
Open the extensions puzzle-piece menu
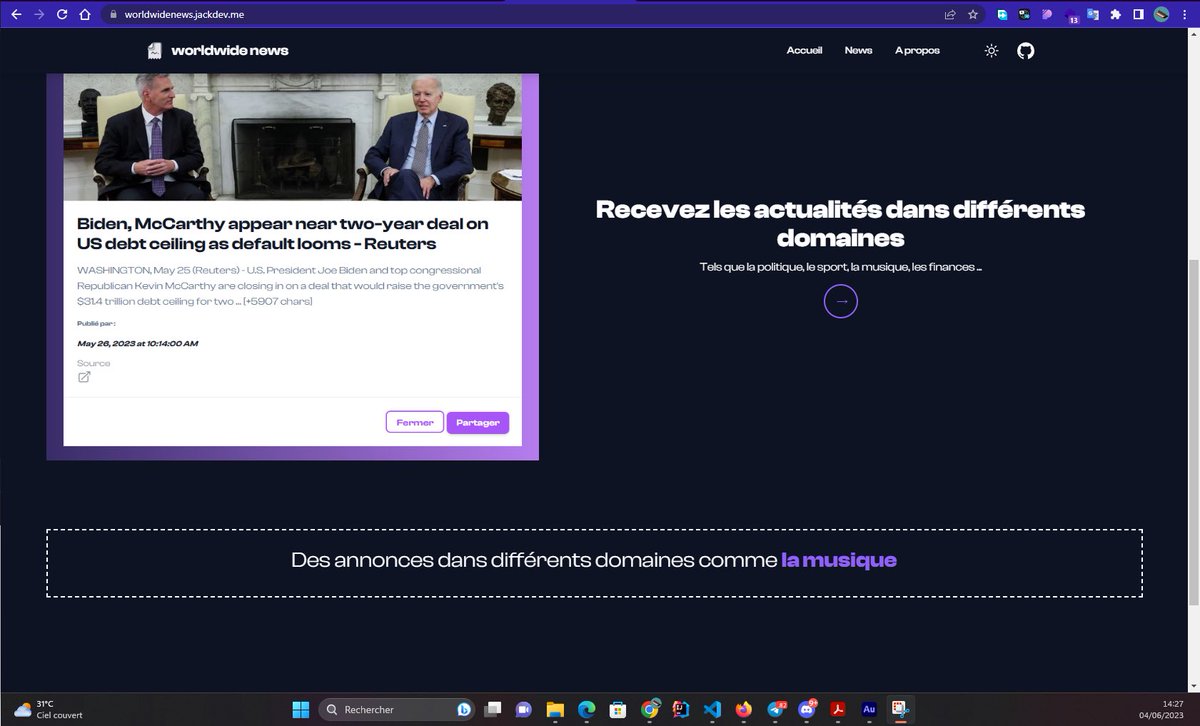(1116, 15)
